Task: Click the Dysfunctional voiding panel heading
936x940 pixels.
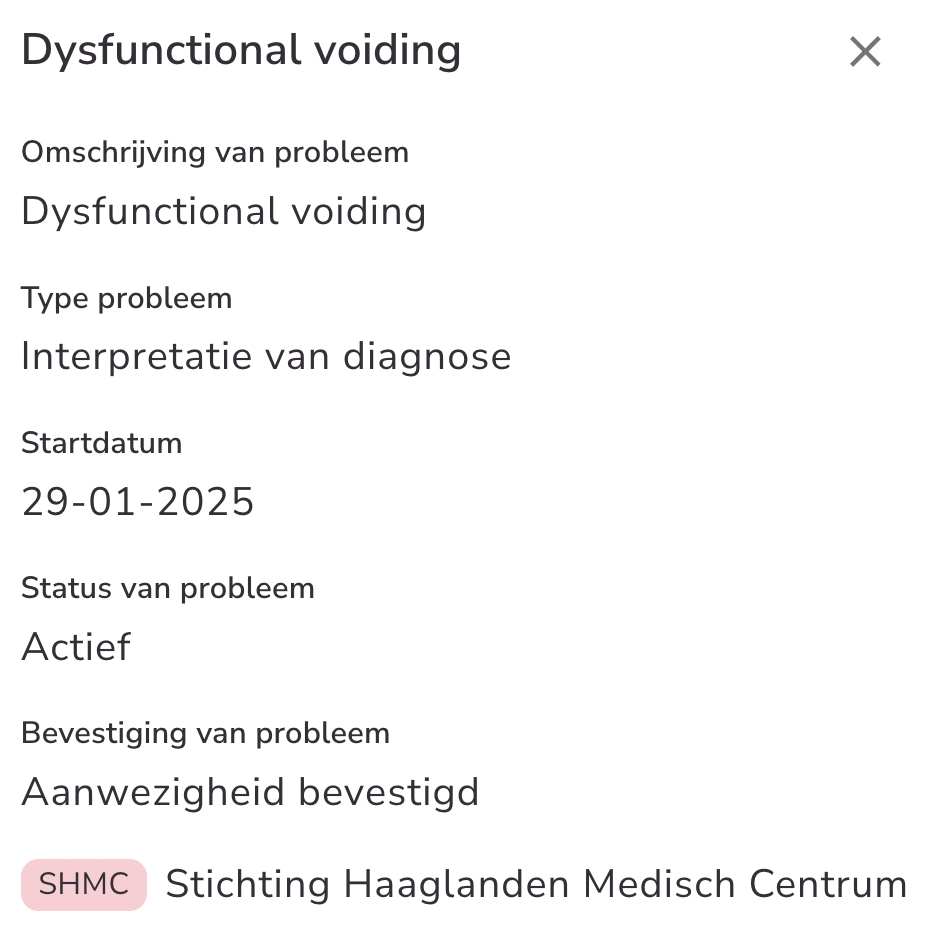Action: tap(241, 51)
